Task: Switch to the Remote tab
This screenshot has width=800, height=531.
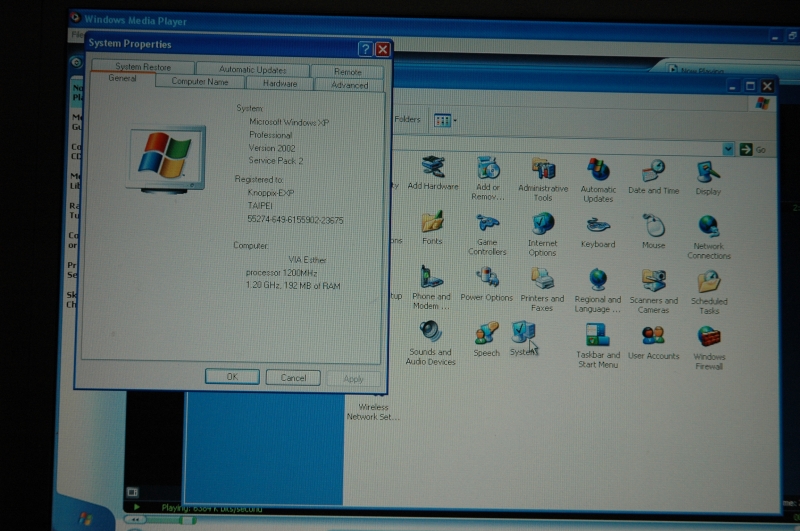Action: 347,72
